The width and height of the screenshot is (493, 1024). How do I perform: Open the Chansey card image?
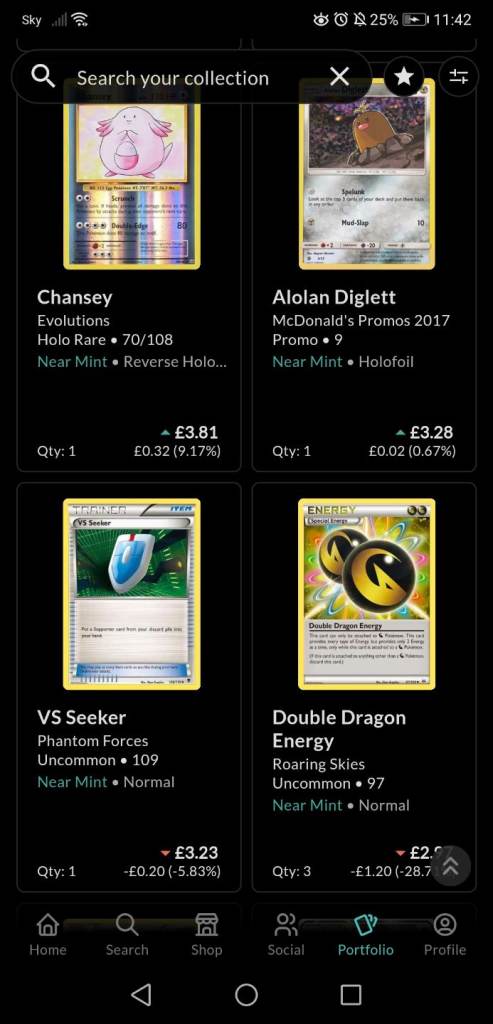[132, 174]
